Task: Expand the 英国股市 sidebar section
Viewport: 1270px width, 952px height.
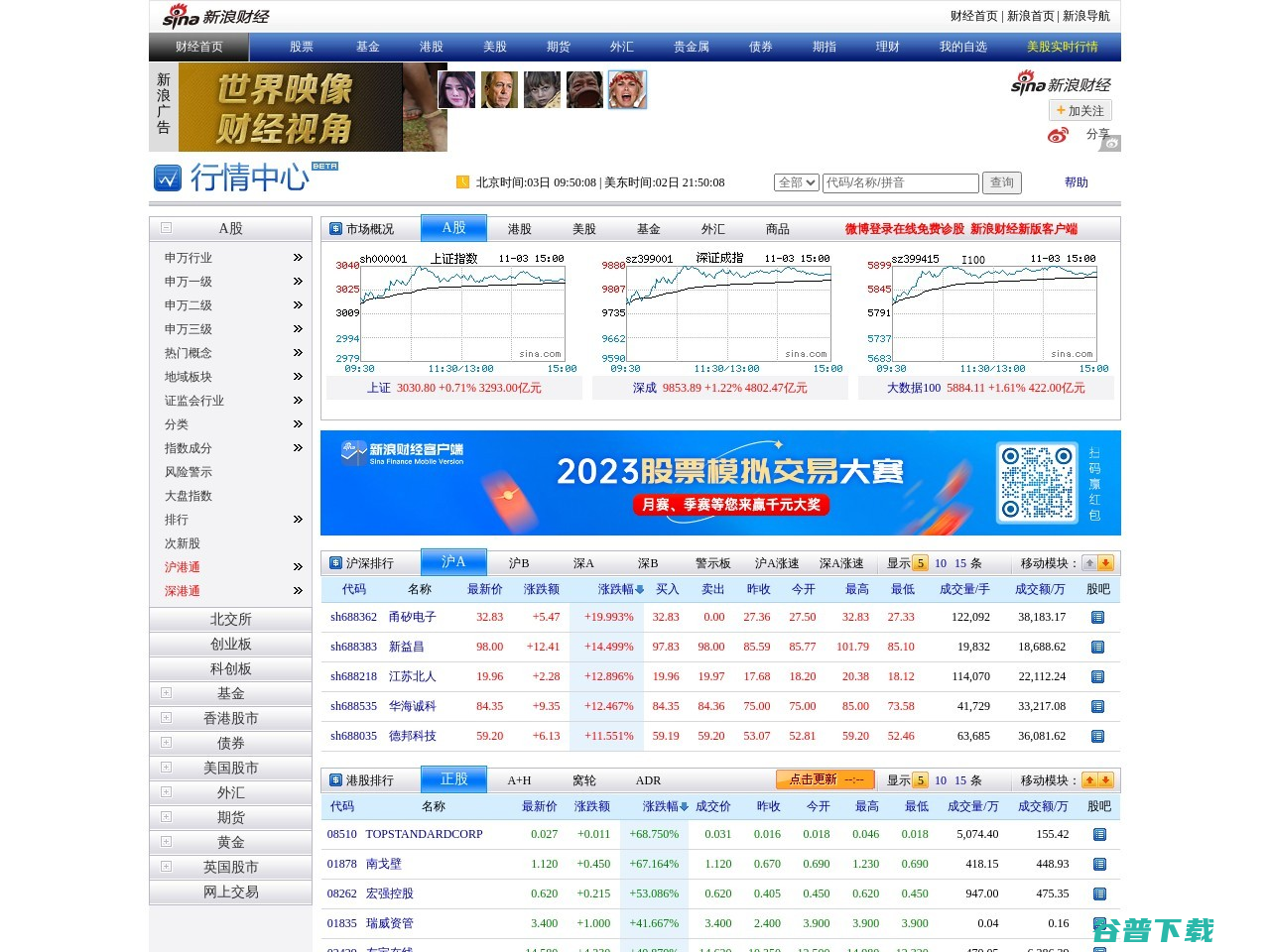Action: (166, 866)
